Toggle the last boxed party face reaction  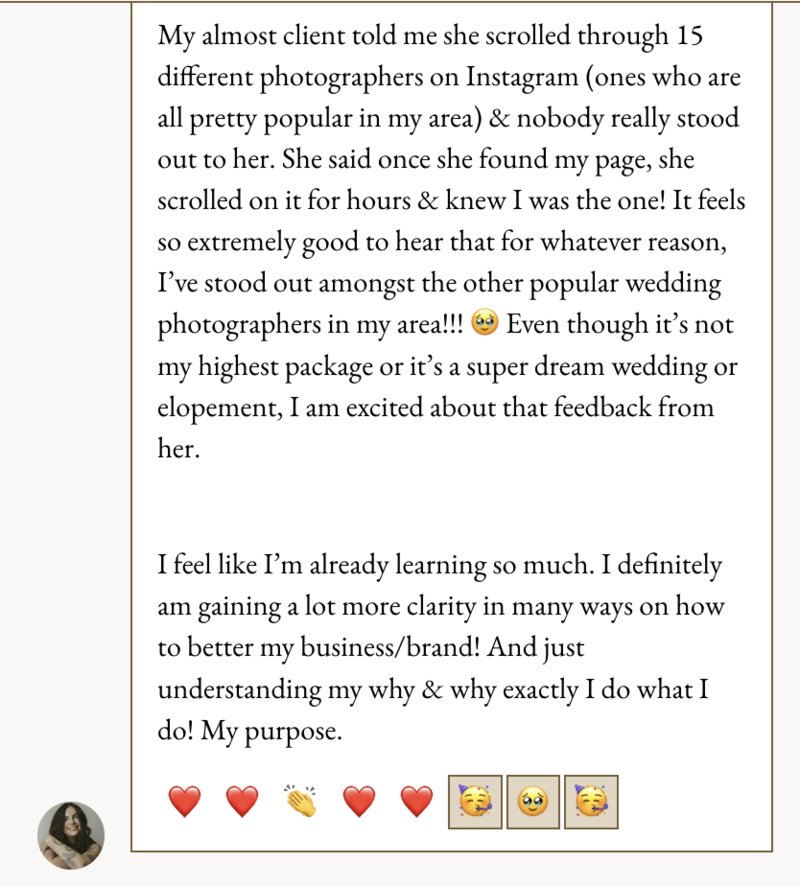591,802
